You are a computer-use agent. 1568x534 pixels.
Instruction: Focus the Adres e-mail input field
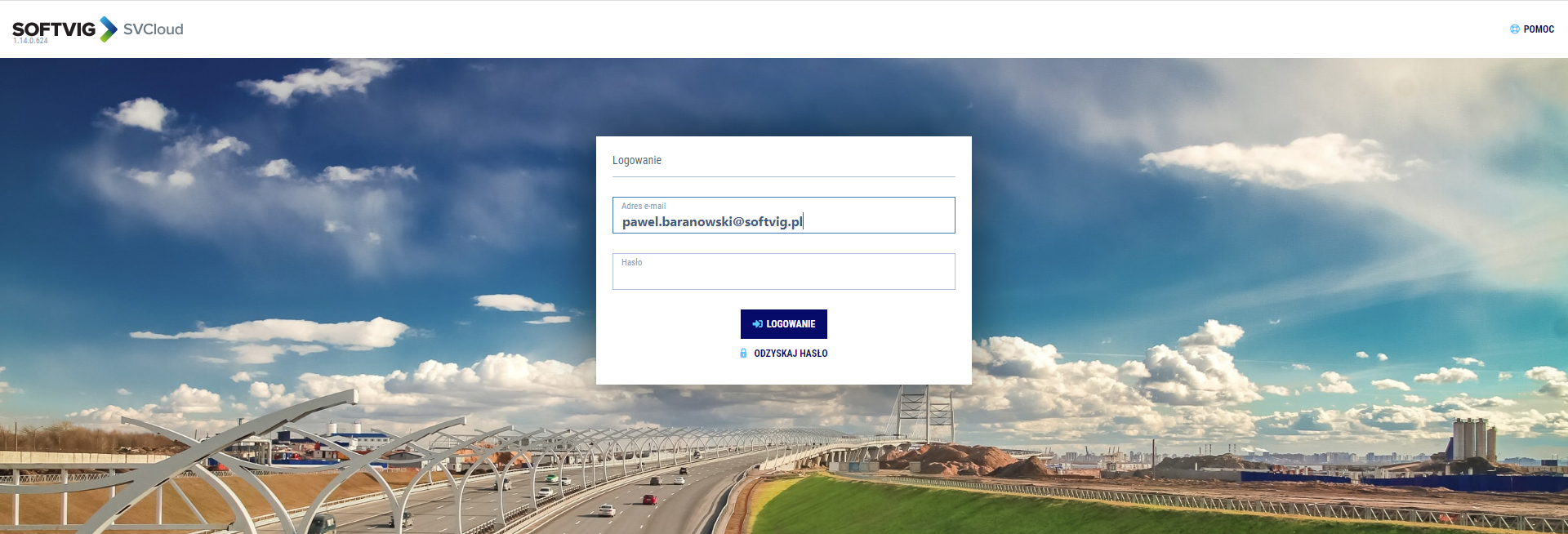784,215
